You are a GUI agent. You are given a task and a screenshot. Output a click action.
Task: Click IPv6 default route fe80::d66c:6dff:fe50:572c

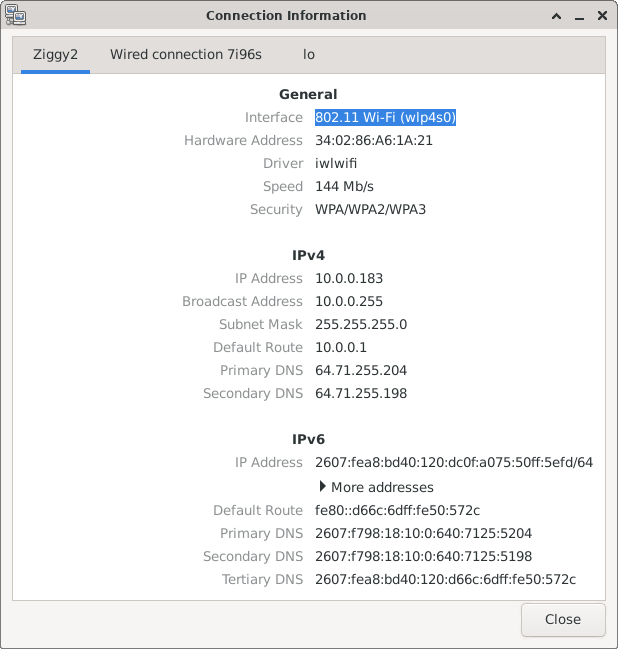397,510
